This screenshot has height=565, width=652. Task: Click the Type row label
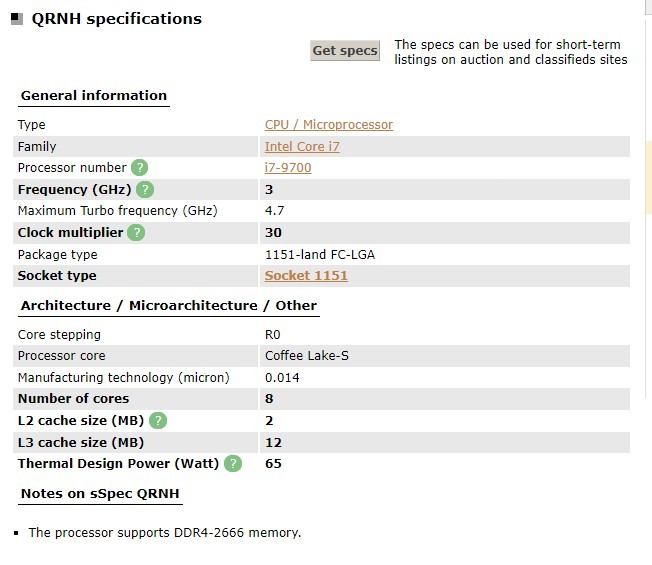[32, 125]
